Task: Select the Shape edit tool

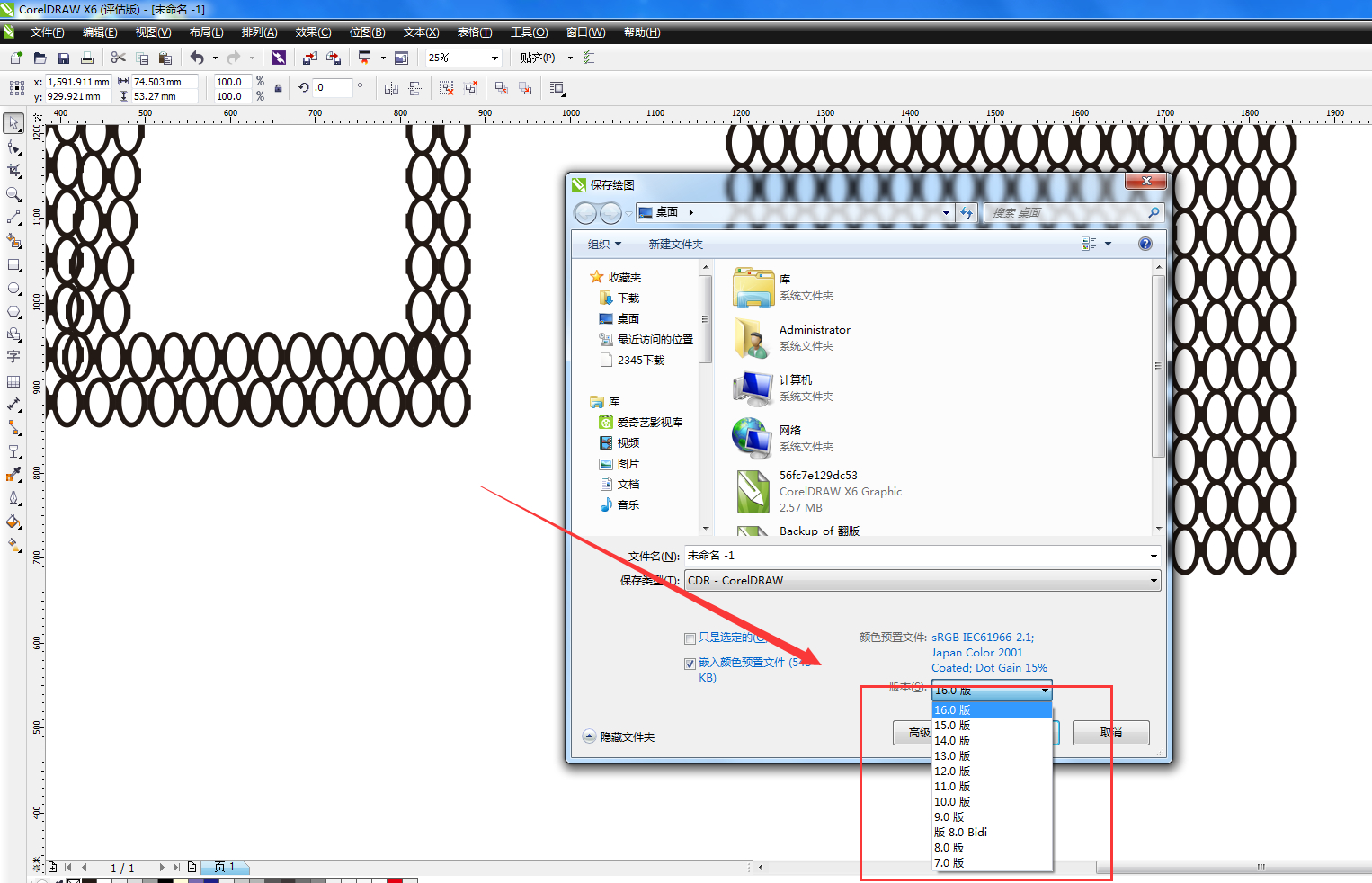Action: [14, 147]
